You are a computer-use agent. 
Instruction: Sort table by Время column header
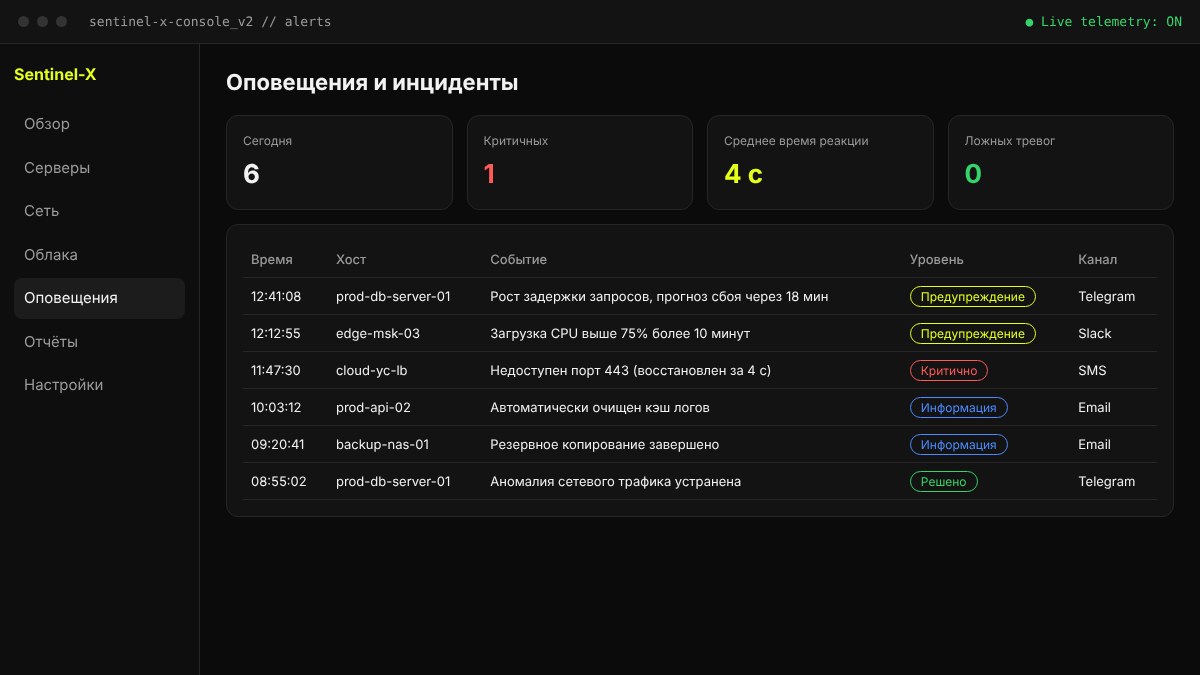point(272,260)
